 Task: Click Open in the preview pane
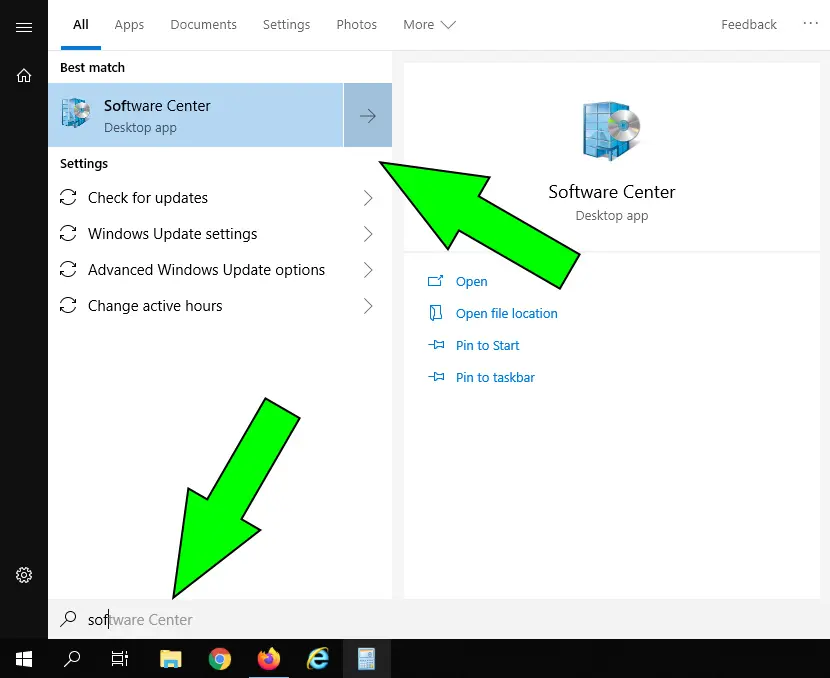[x=471, y=282]
